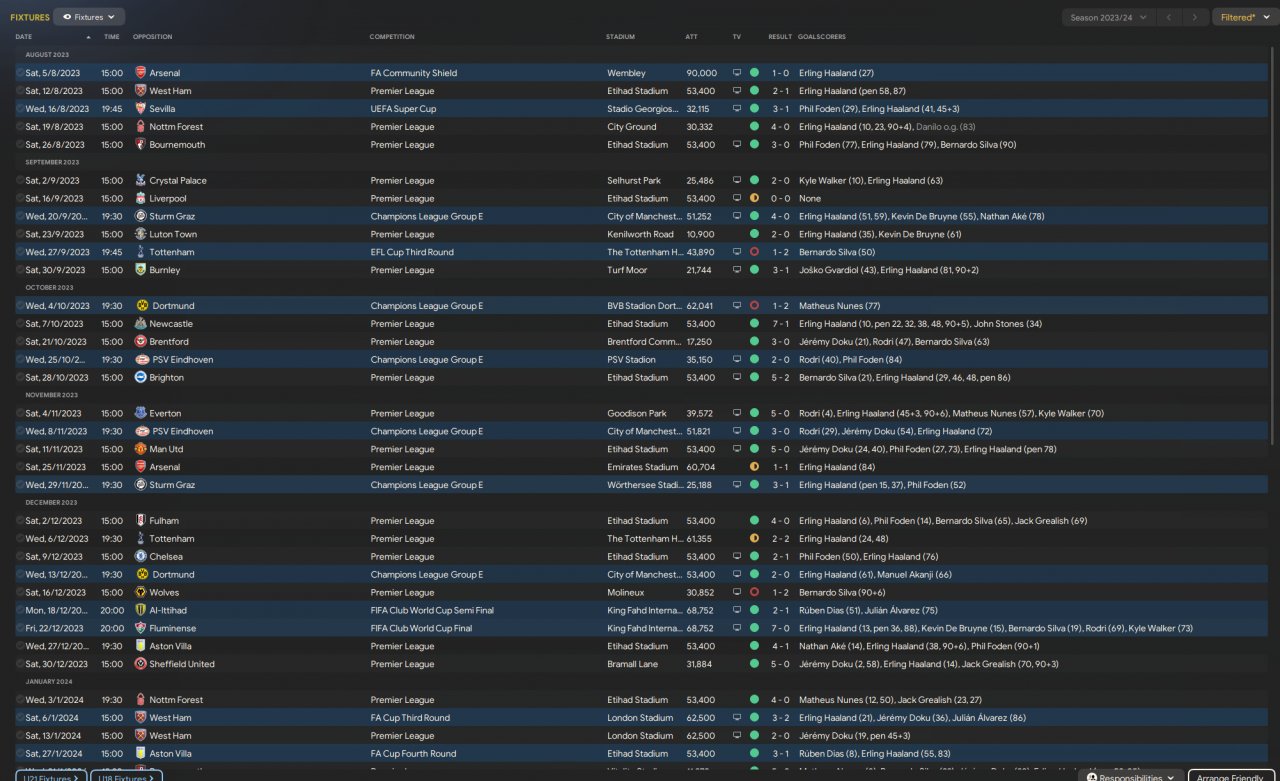Viewport: 1280px width, 781px height.
Task: Open the Sevilla club badge
Action: pyautogui.click(x=140, y=109)
